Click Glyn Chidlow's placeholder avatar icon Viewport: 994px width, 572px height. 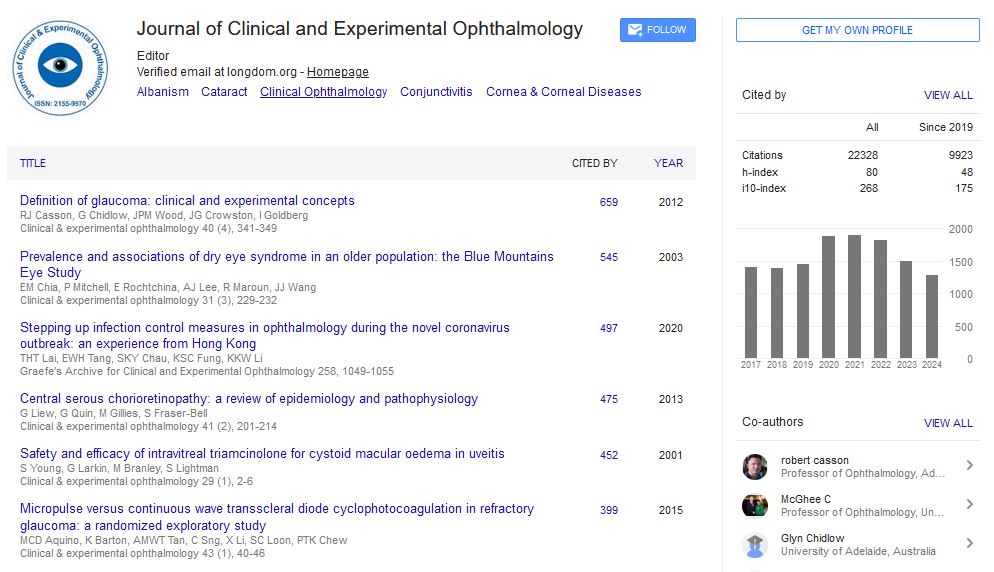[755, 545]
